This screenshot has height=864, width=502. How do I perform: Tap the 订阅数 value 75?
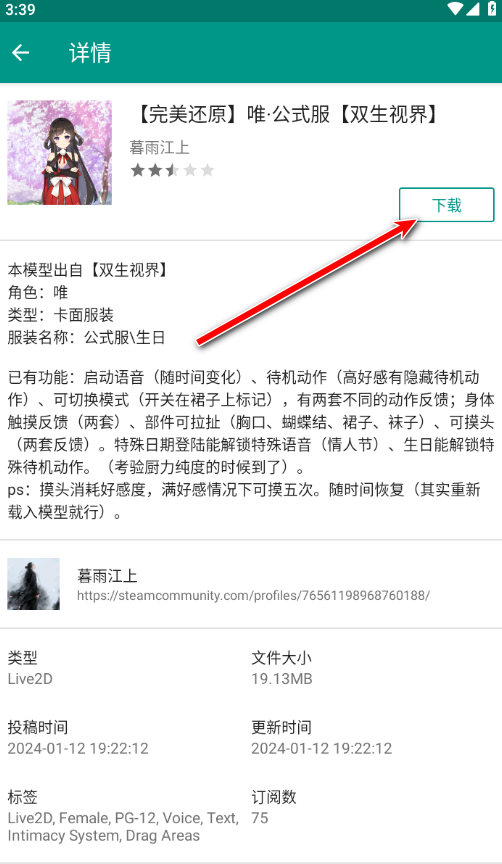[260, 818]
